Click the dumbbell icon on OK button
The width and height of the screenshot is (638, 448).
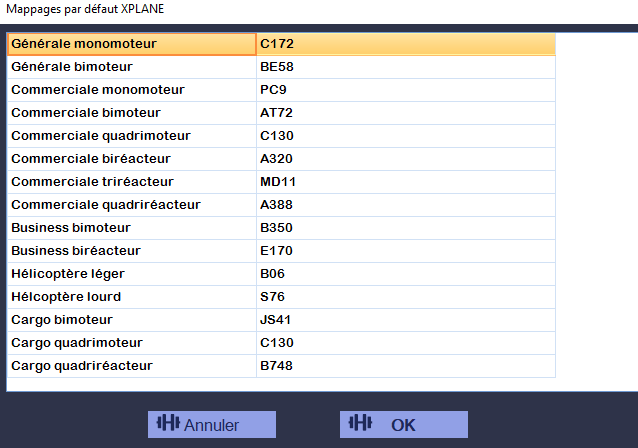tap(360, 423)
